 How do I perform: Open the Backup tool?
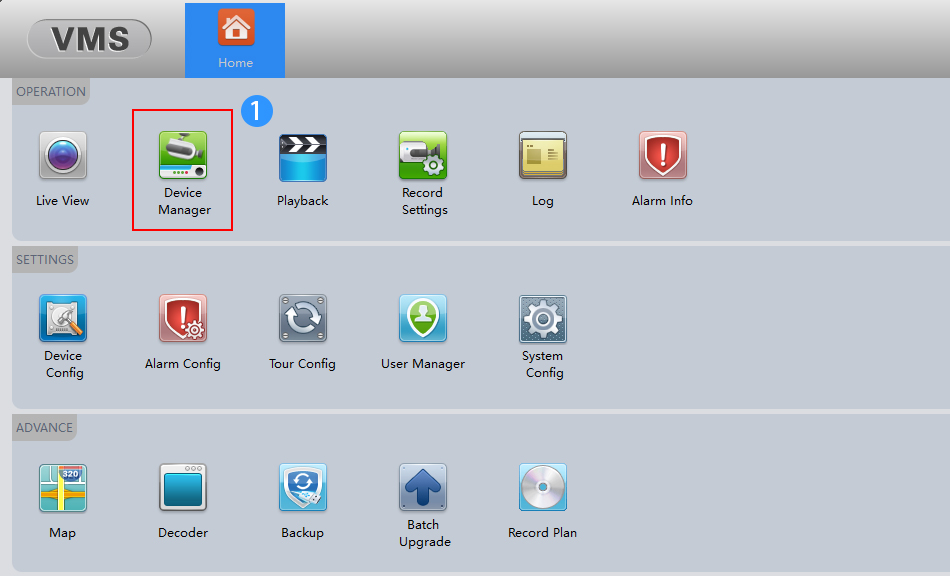tap(302, 488)
